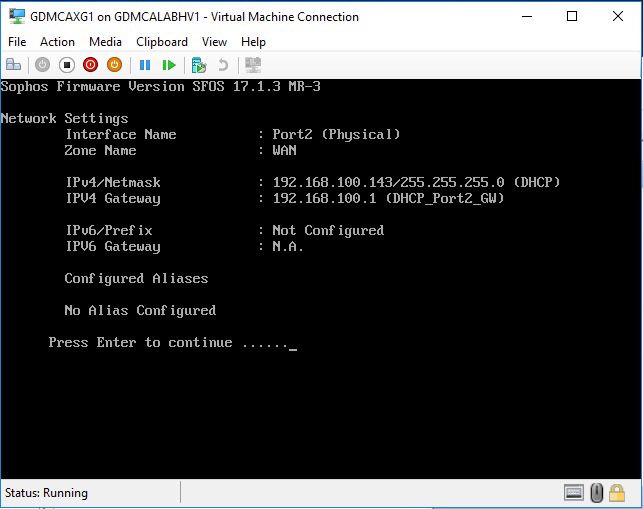Click the 'Press Enter to continue' prompt
The height and width of the screenshot is (509, 643).
pos(140,342)
